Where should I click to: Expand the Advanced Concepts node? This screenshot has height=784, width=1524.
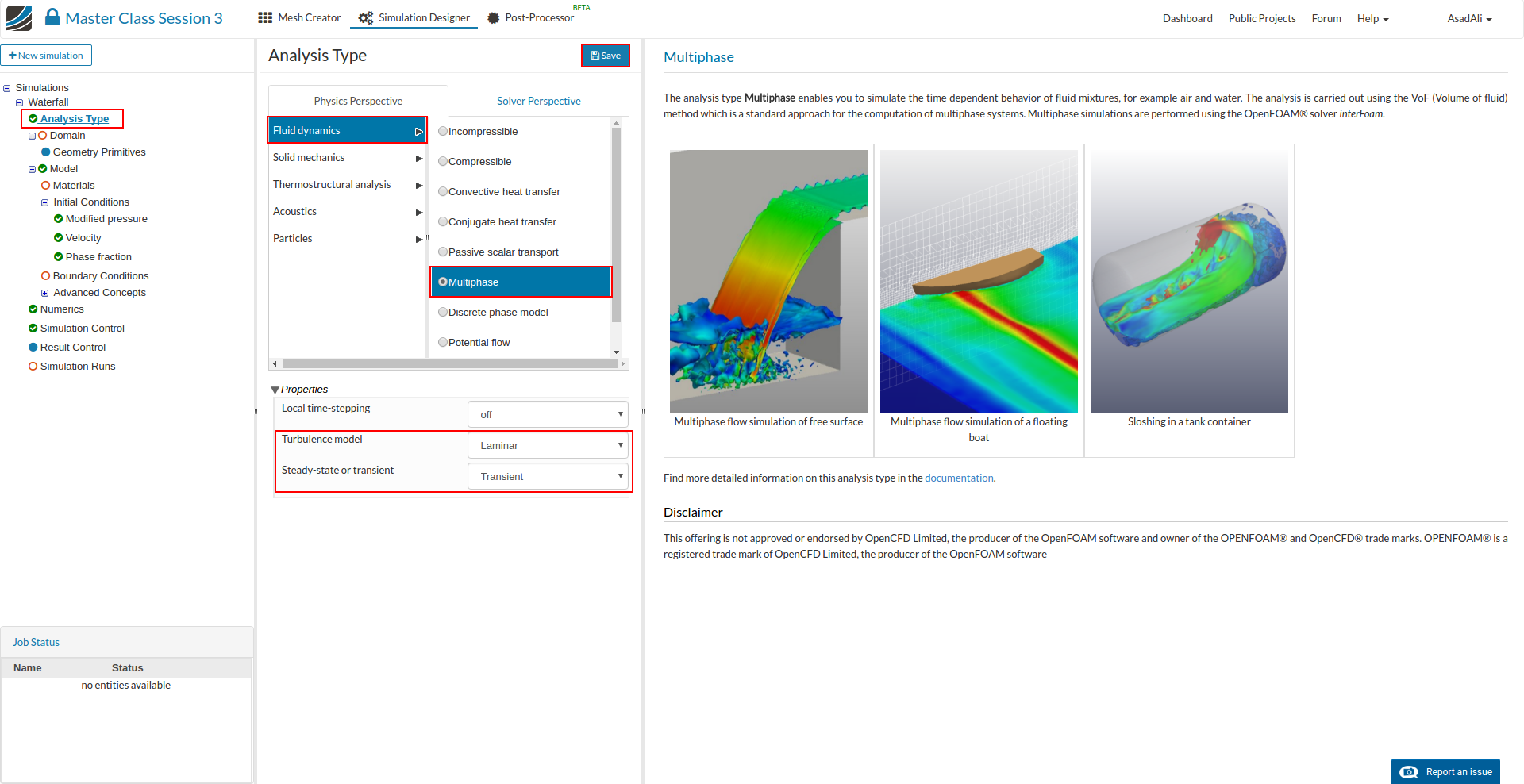pos(45,294)
